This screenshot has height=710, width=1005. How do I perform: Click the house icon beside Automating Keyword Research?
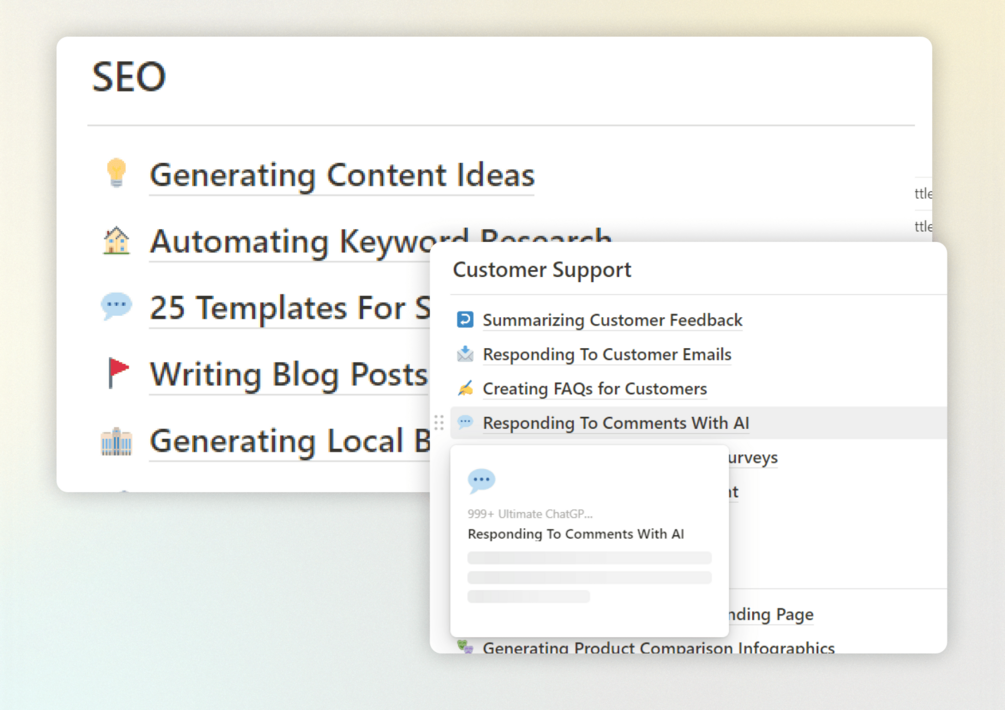pos(116,241)
